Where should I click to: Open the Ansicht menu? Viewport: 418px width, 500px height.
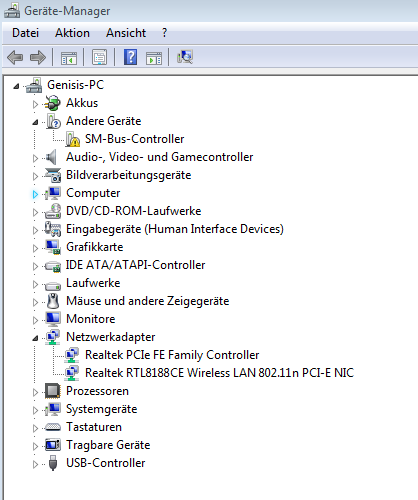point(126,33)
